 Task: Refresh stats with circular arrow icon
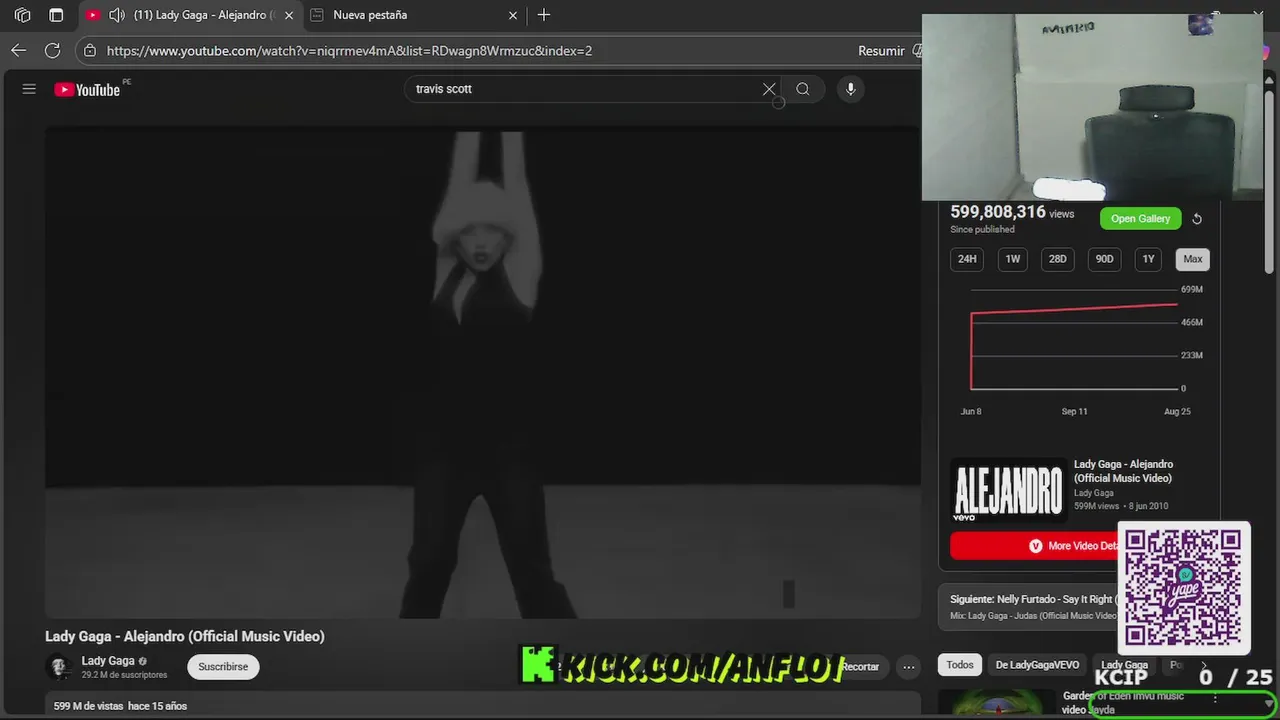pyautogui.click(x=1197, y=219)
